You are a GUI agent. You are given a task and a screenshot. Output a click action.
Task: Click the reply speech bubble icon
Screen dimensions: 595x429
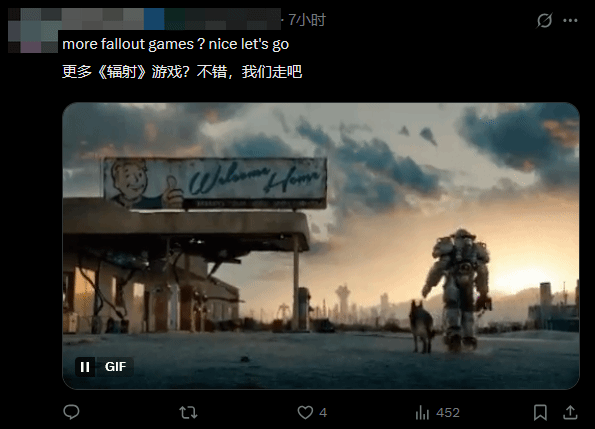click(x=71, y=412)
